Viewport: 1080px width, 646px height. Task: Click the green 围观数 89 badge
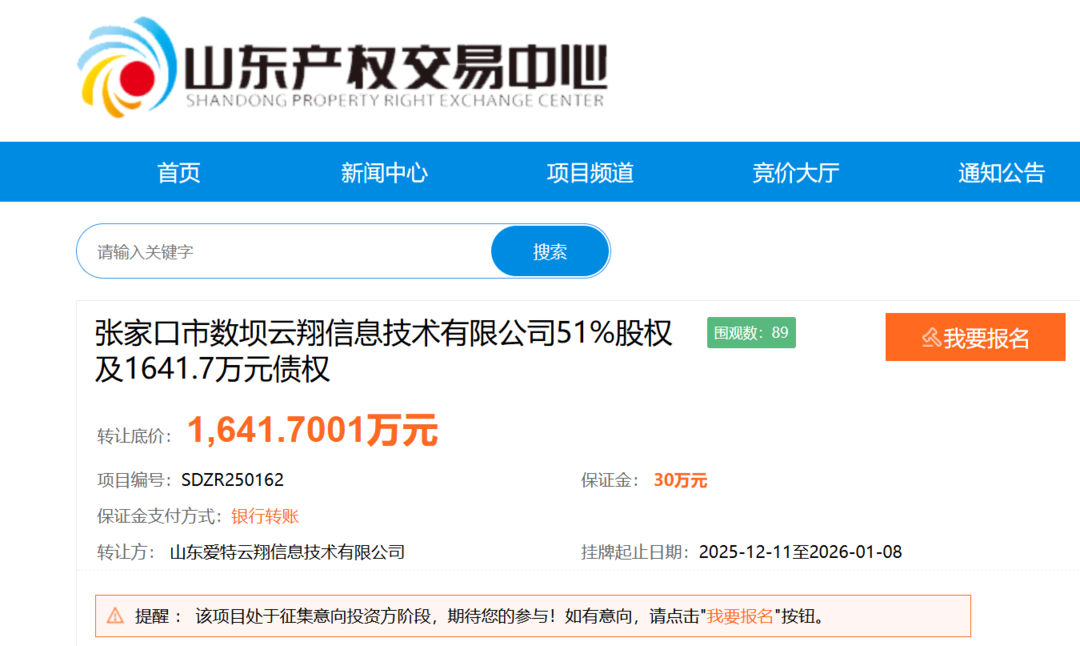pos(751,333)
